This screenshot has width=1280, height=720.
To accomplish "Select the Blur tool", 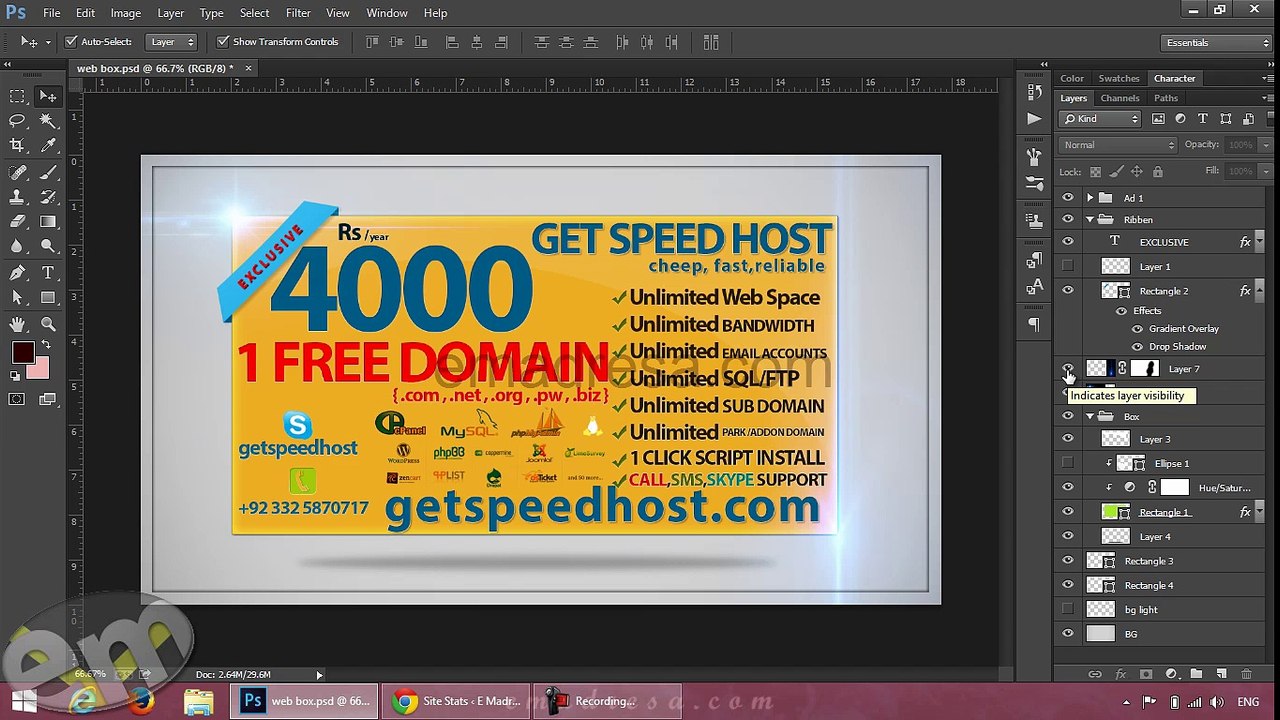I will tap(17, 246).
